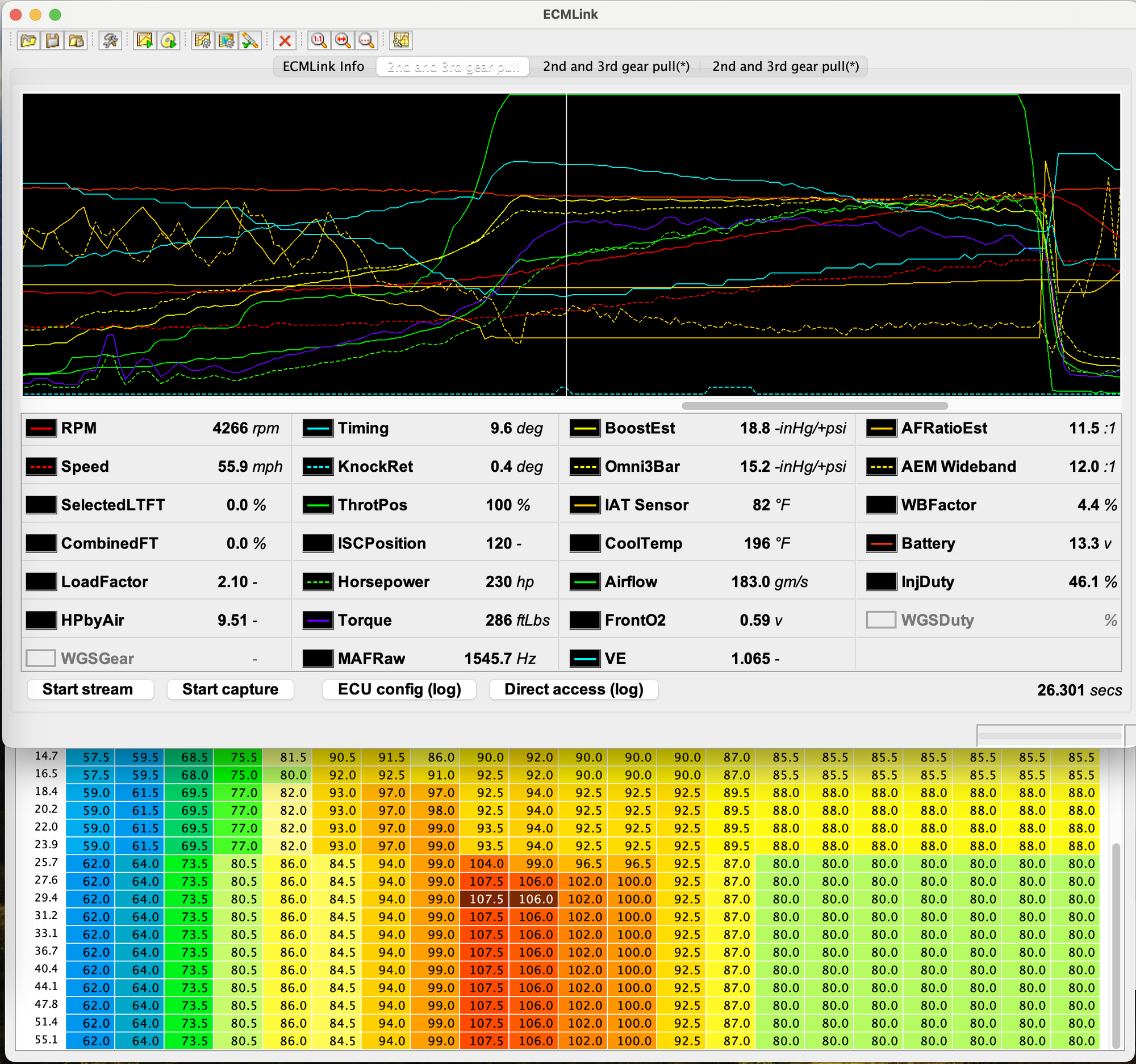Click the black InjDuty swatch
The image size is (1136, 1064).
pos(882,582)
